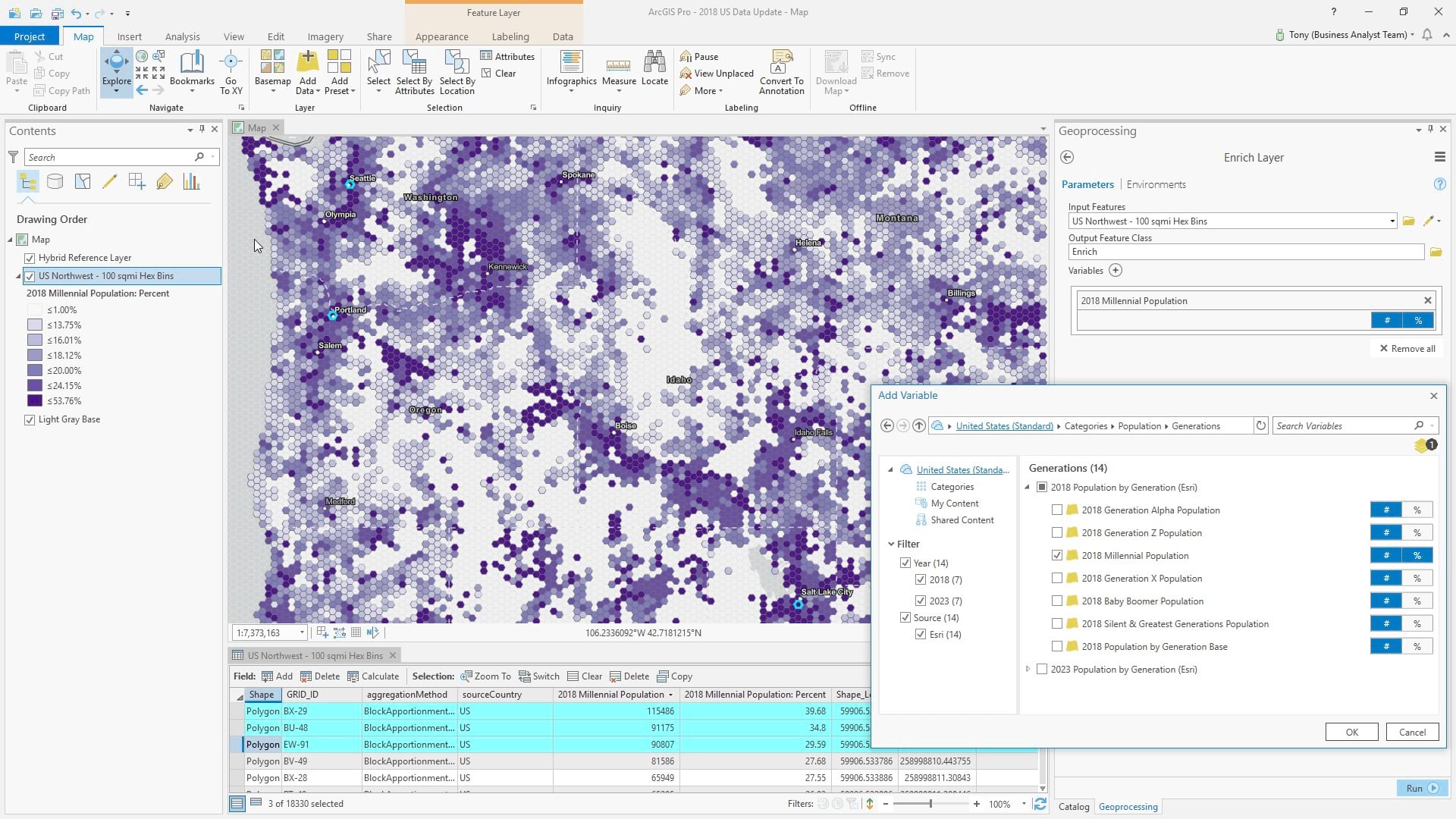The height and width of the screenshot is (819, 1456).
Task: Switch to the Analysis ribbon tab
Action: 182,36
